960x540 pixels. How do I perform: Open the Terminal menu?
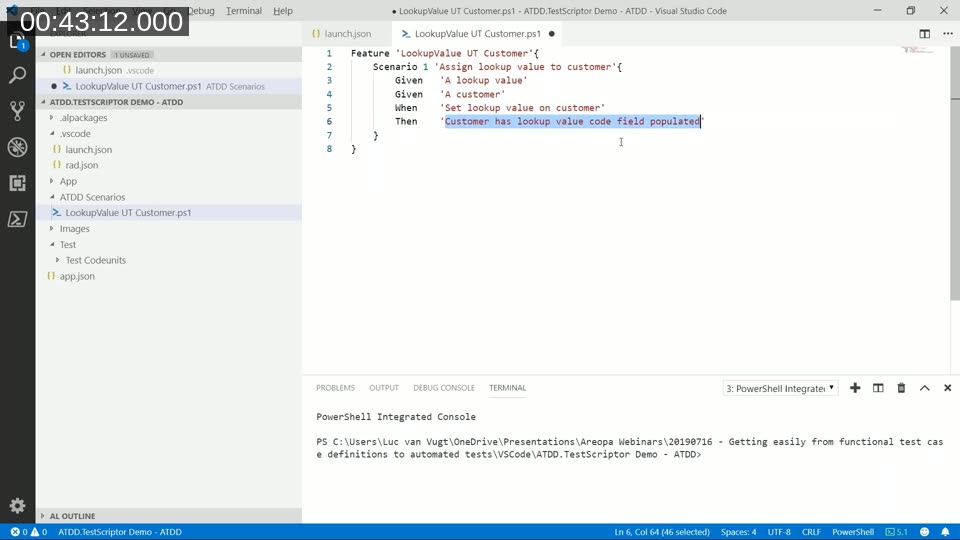244,11
